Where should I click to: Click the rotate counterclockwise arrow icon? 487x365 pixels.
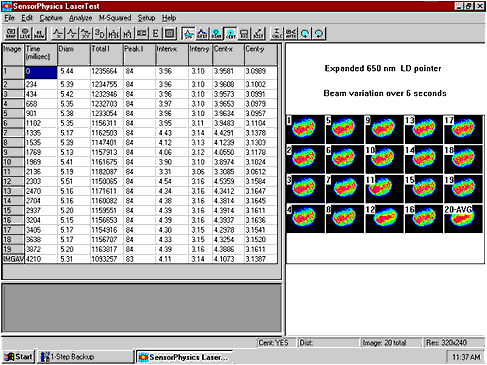click(x=305, y=33)
